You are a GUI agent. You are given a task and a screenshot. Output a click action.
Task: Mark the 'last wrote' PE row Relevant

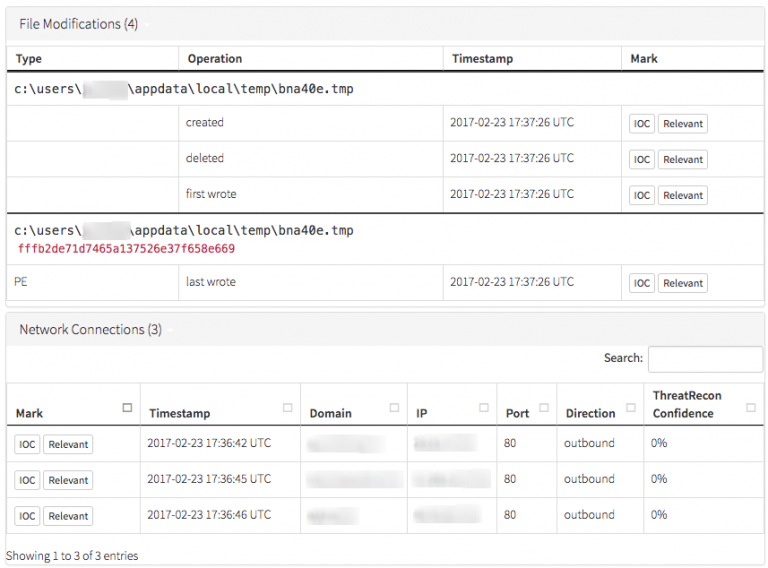point(682,284)
